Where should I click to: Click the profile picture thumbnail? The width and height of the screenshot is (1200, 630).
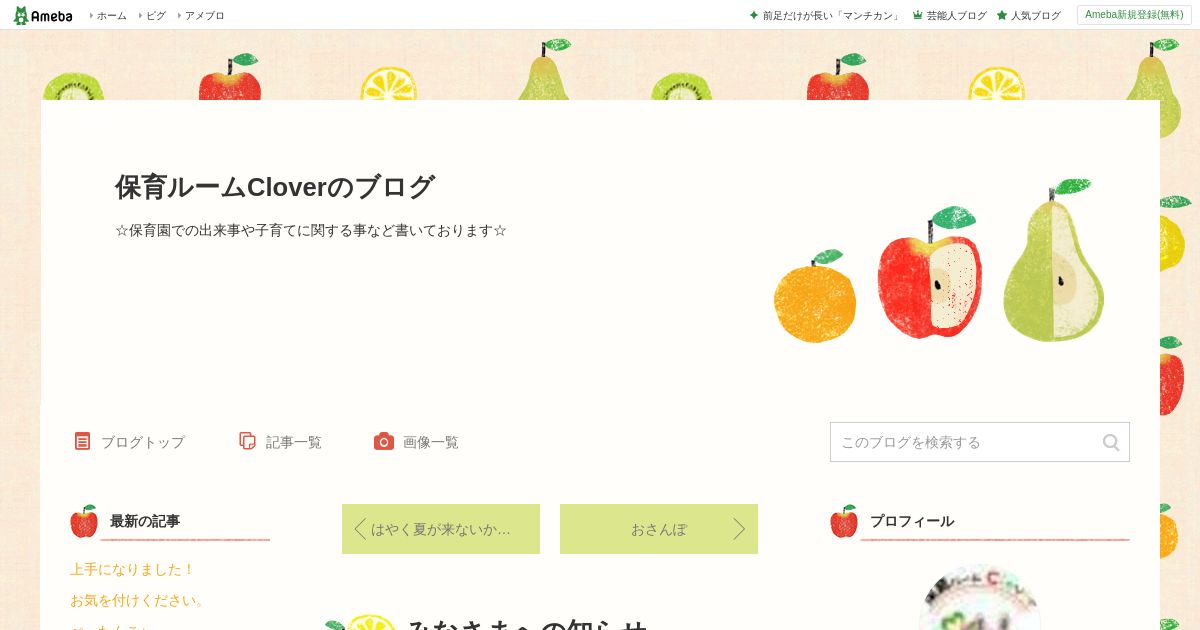[980, 598]
